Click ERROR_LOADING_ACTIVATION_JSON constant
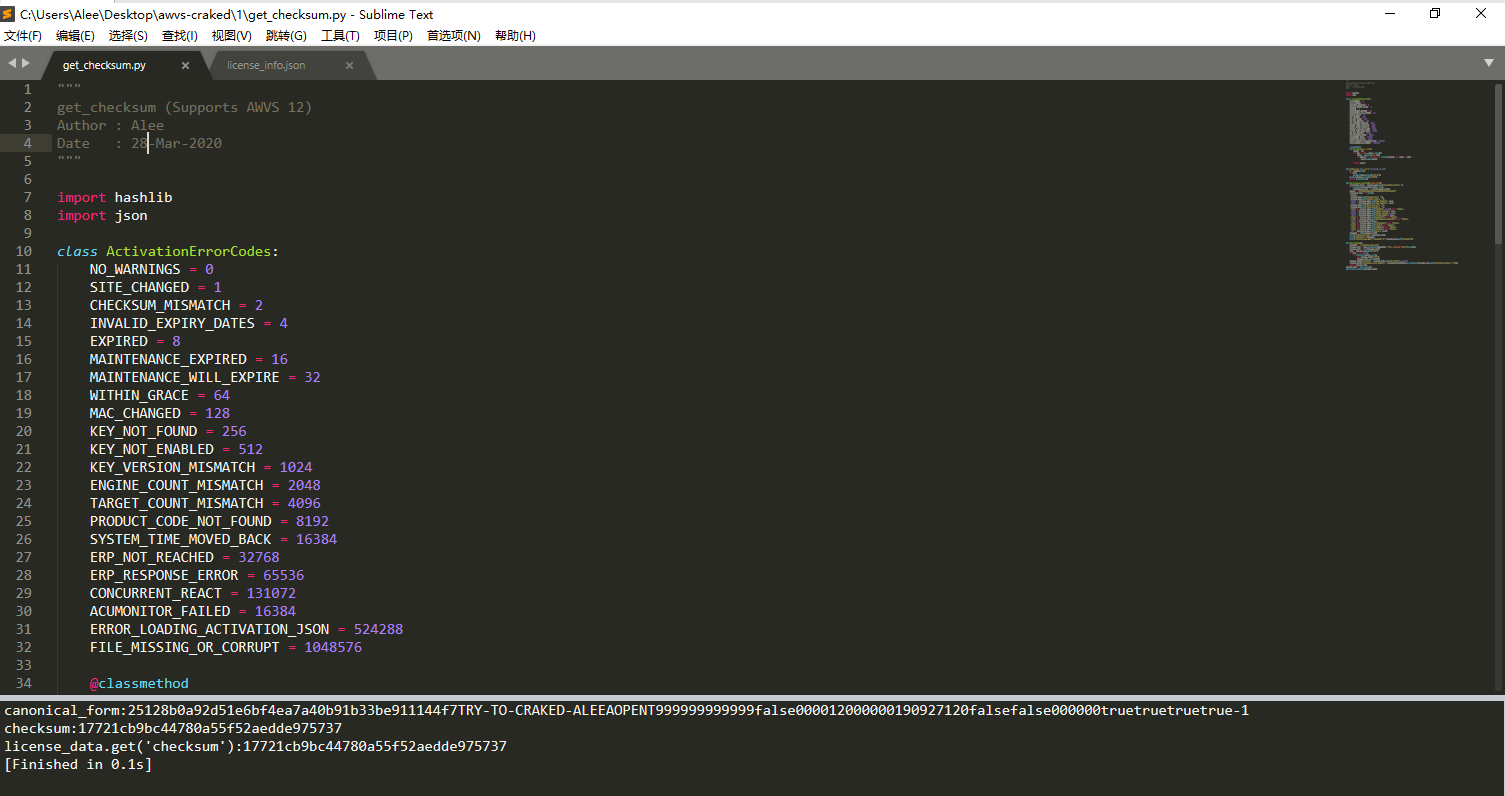Image resolution: width=1505 pixels, height=796 pixels. [210, 629]
